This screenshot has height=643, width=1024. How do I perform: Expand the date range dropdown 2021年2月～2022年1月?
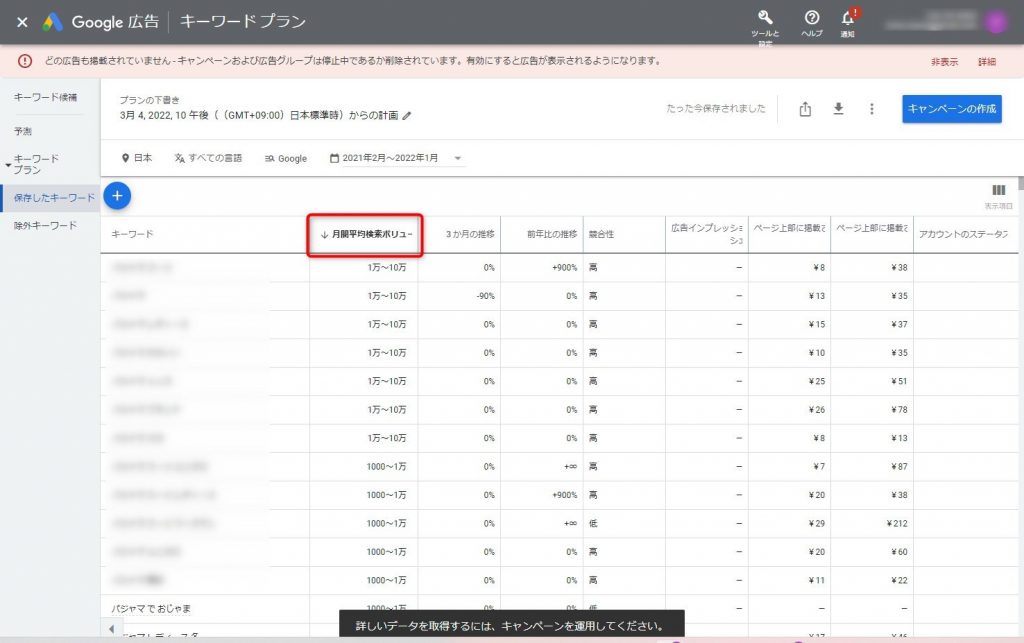(394, 158)
